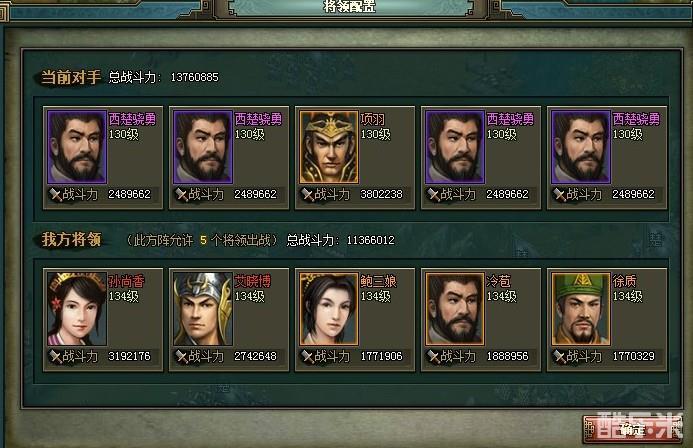The height and width of the screenshot is (448, 693).
Task: Click sword icon of first 西楚骁勇 card
Action: [x=55, y=194]
